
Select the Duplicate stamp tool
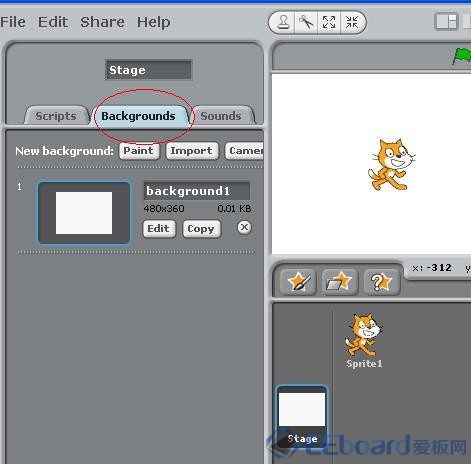283,23
